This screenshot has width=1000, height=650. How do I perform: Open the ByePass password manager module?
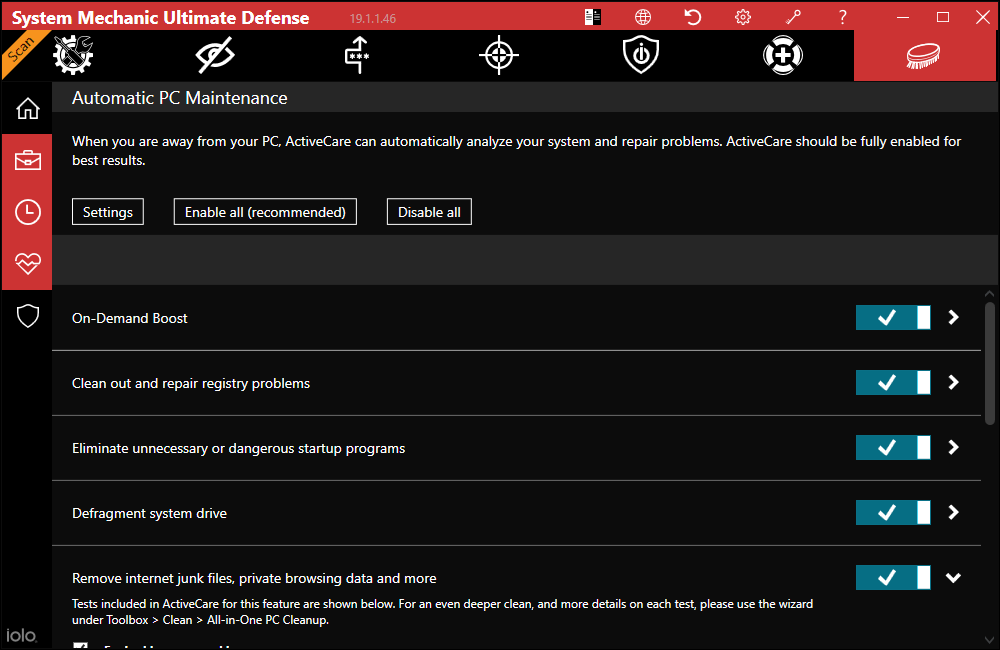pyautogui.click(x=357, y=55)
